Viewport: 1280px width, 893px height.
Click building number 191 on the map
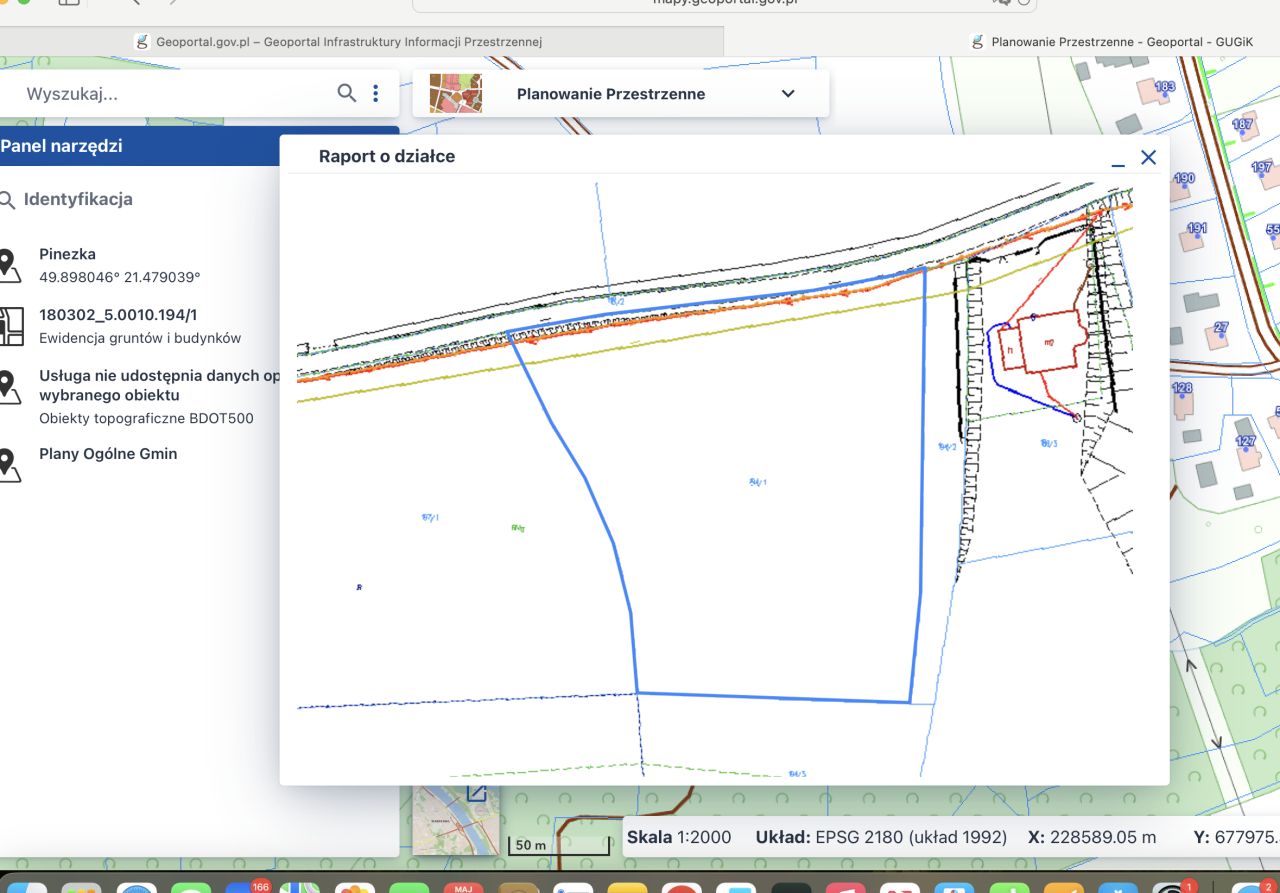click(1197, 229)
